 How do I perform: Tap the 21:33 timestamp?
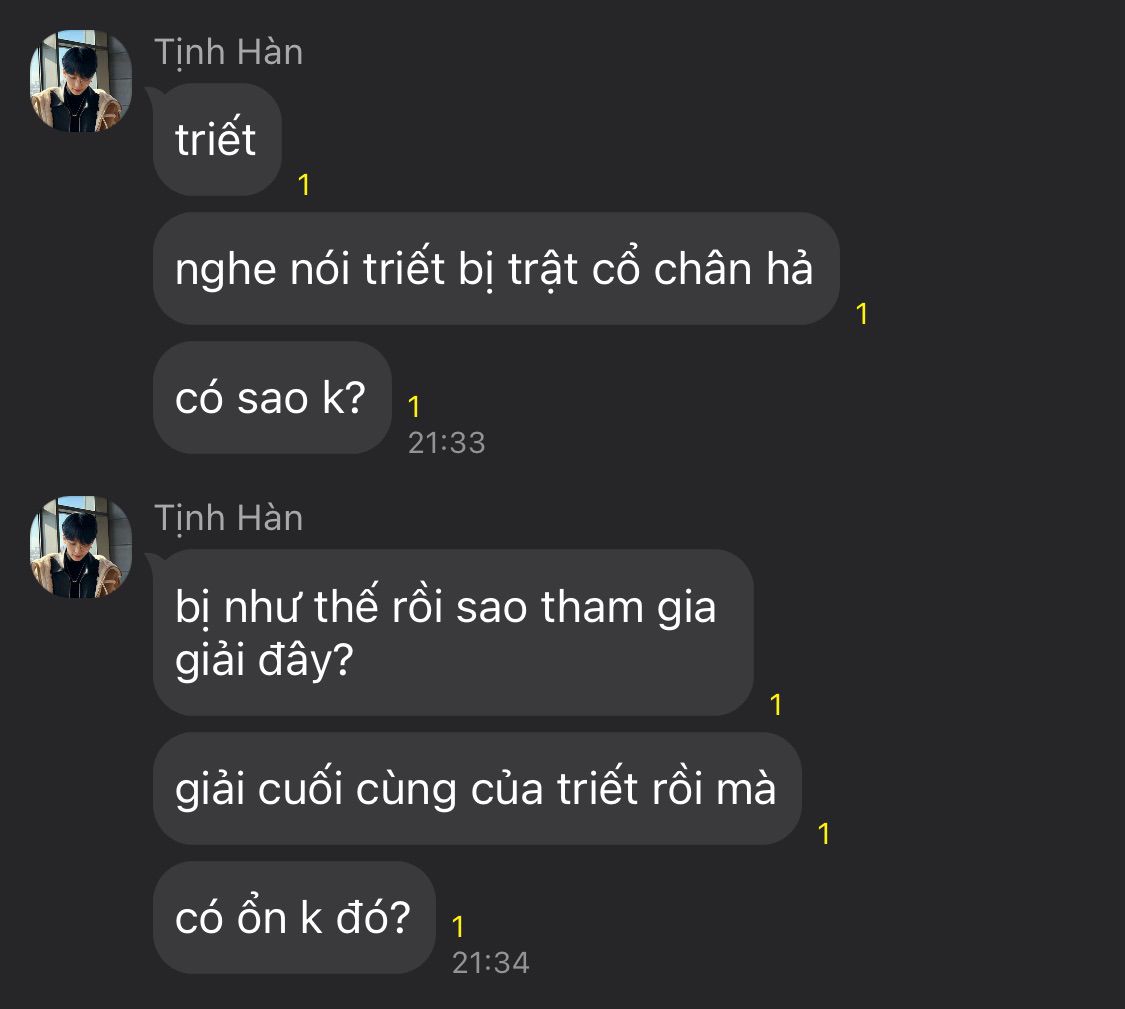coord(446,443)
